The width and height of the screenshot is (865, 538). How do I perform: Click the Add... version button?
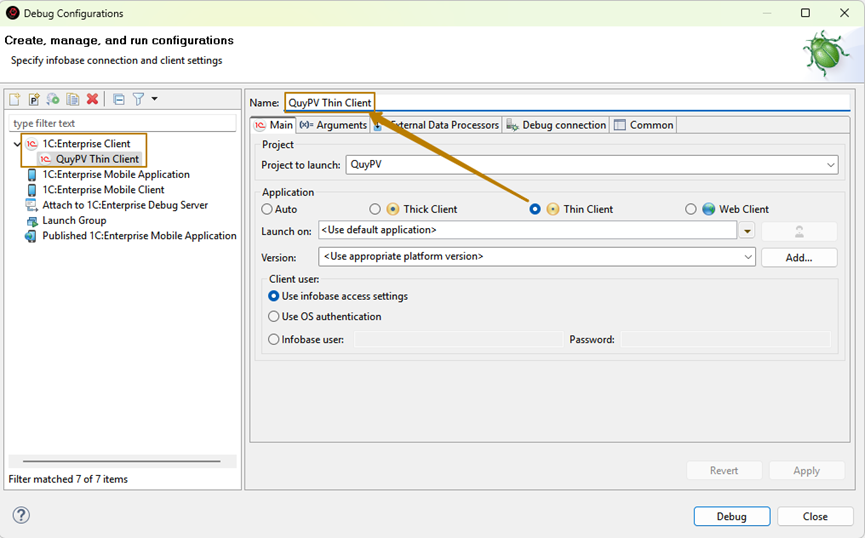[798, 257]
